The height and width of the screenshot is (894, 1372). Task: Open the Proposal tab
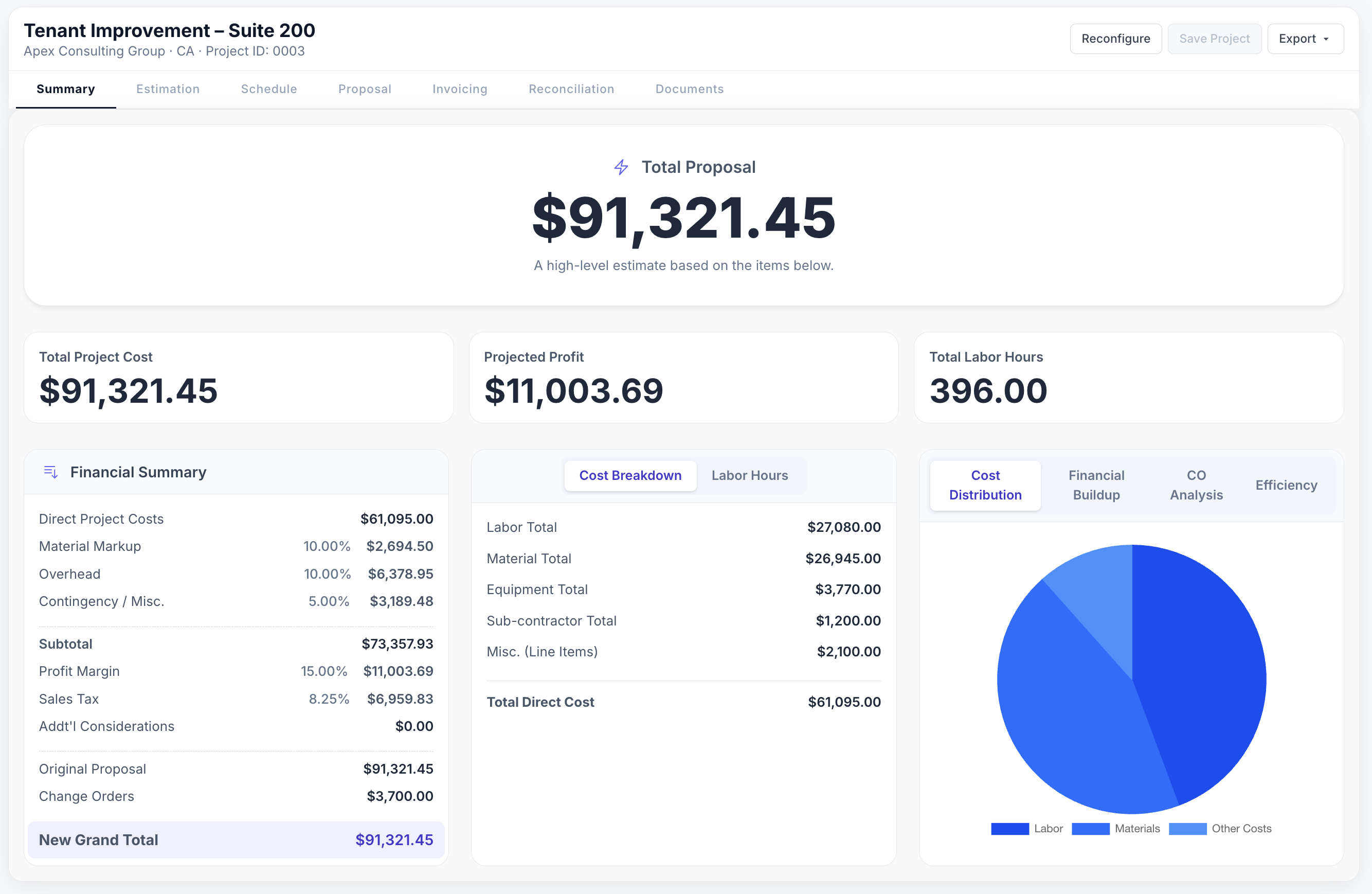[365, 89]
